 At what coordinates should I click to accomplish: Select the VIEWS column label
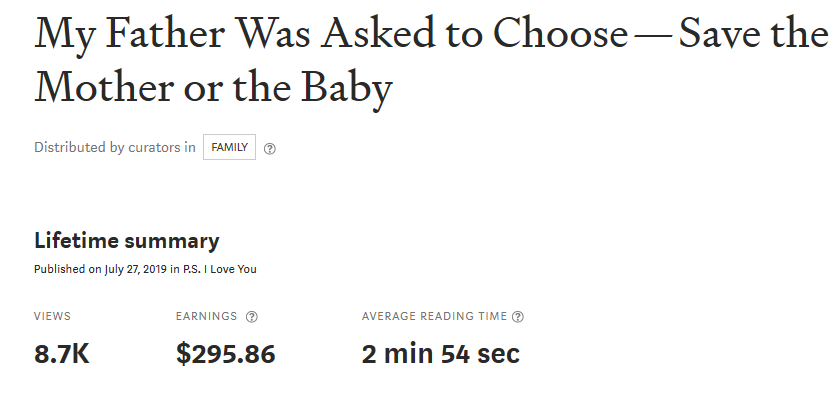click(x=52, y=316)
